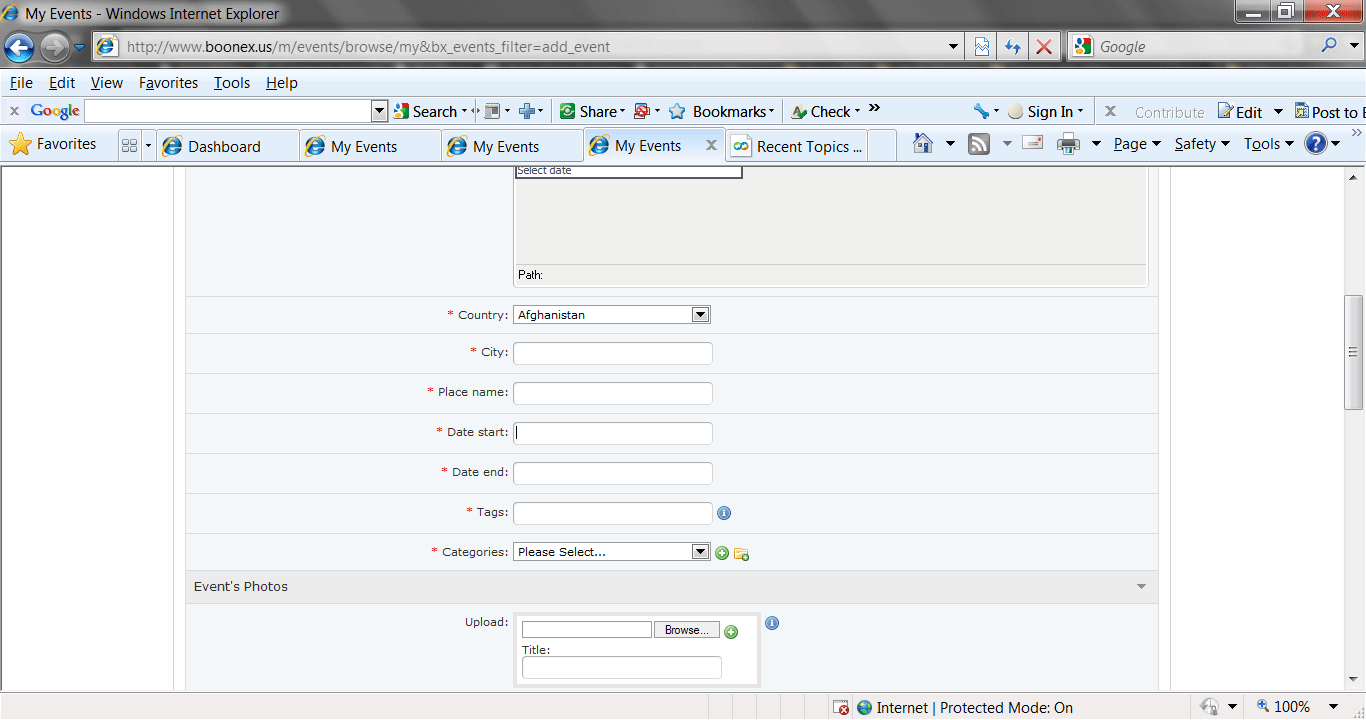Click green add category icon
1366x720 pixels.
[x=722, y=553]
